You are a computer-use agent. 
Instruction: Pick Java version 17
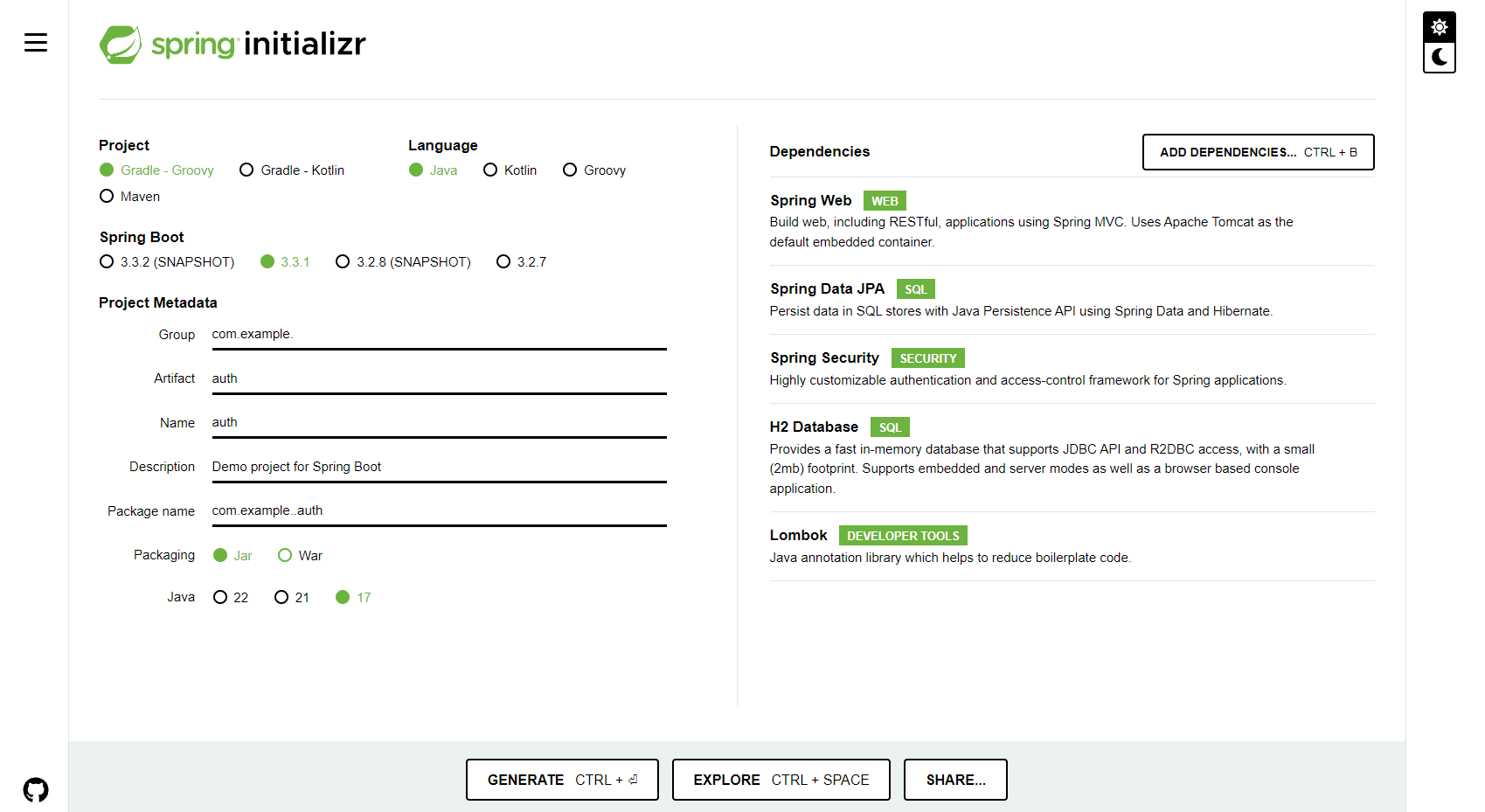pyautogui.click(x=353, y=598)
